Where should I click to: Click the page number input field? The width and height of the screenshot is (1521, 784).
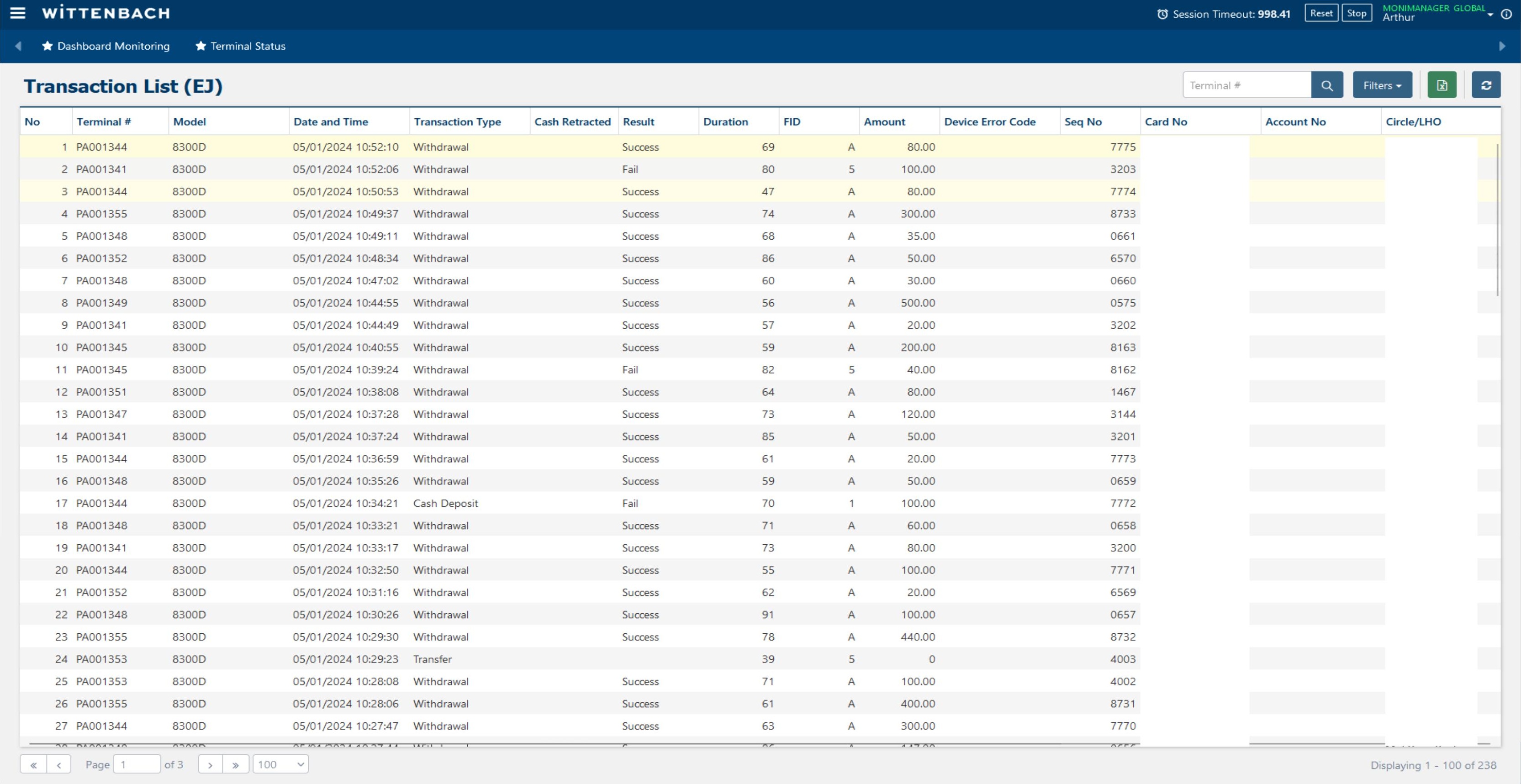[137, 764]
